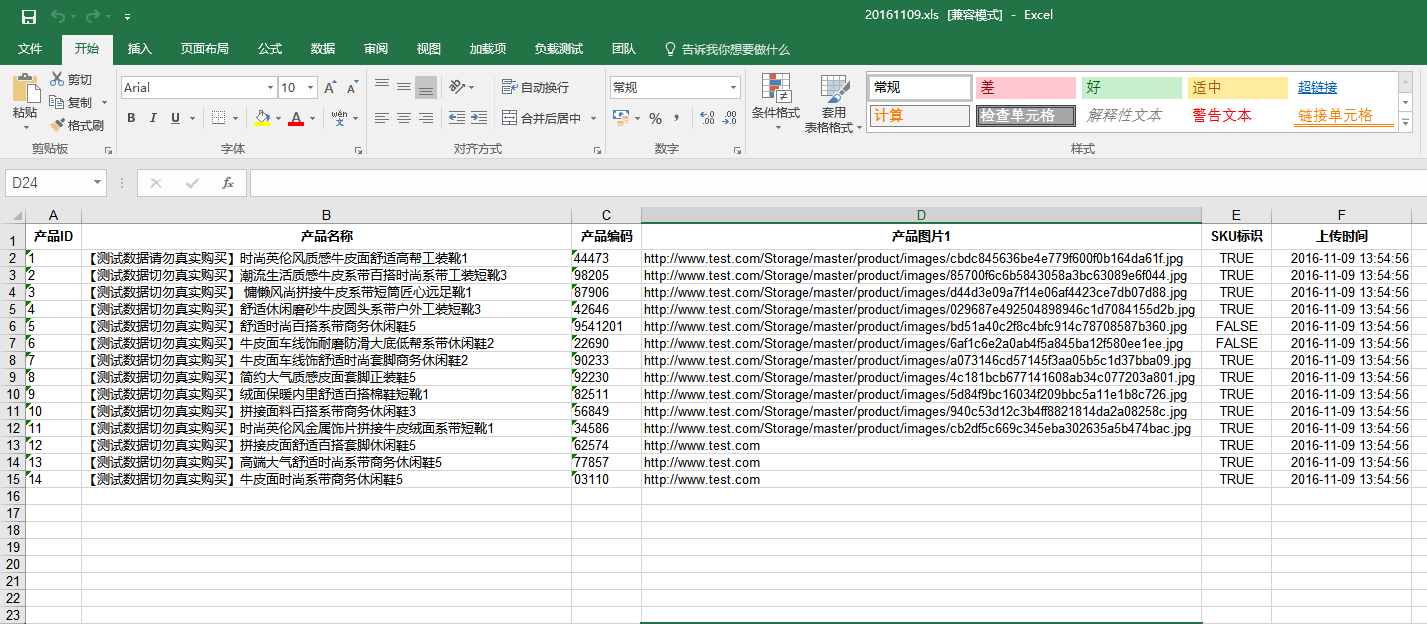
Task: Click text orientation icon
Action: 456,87
